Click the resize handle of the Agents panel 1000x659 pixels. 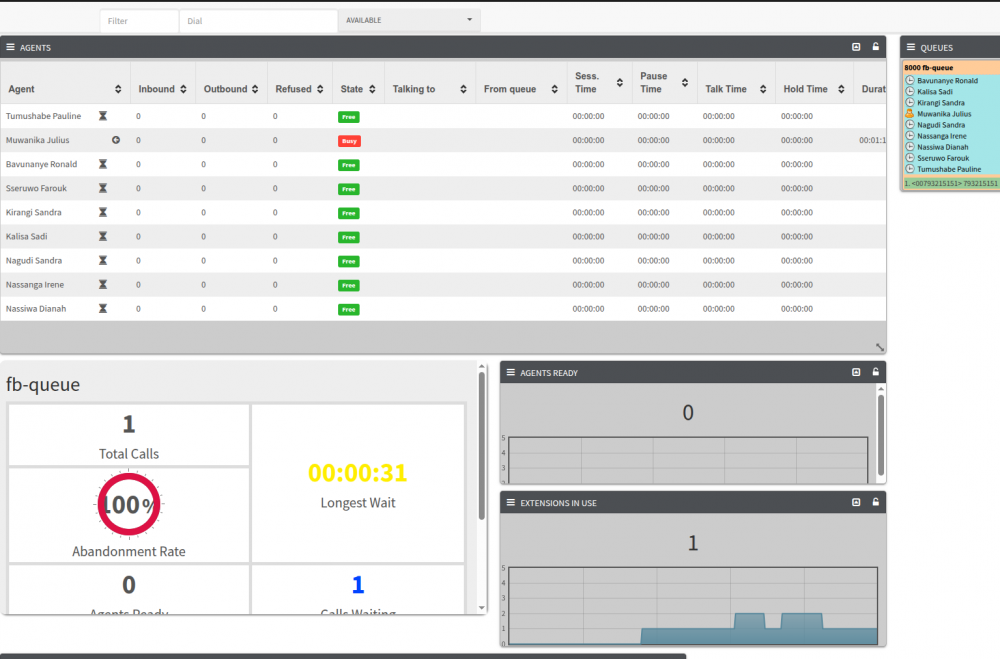[x=879, y=347]
